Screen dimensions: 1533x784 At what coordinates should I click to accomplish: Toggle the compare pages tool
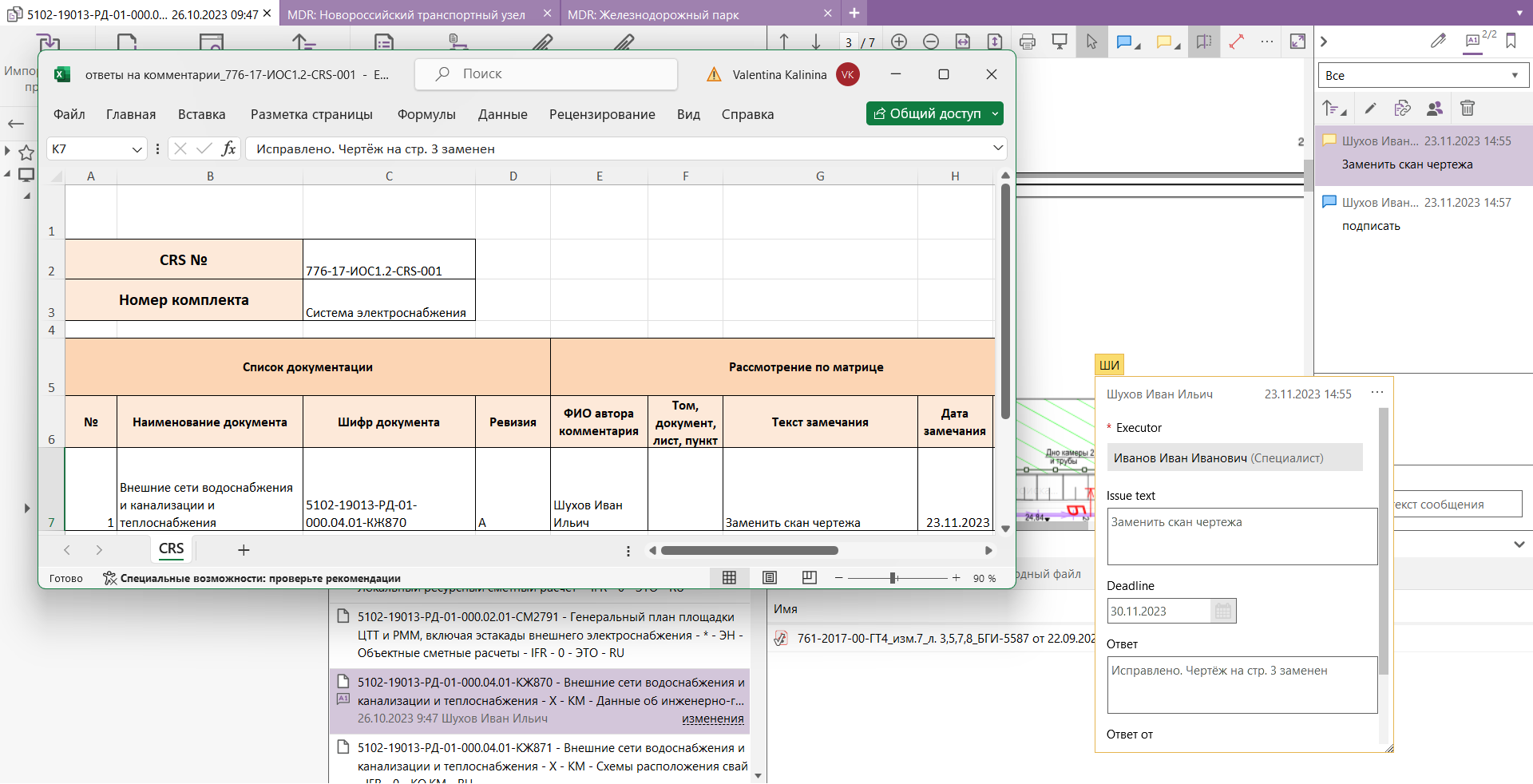point(1204,42)
